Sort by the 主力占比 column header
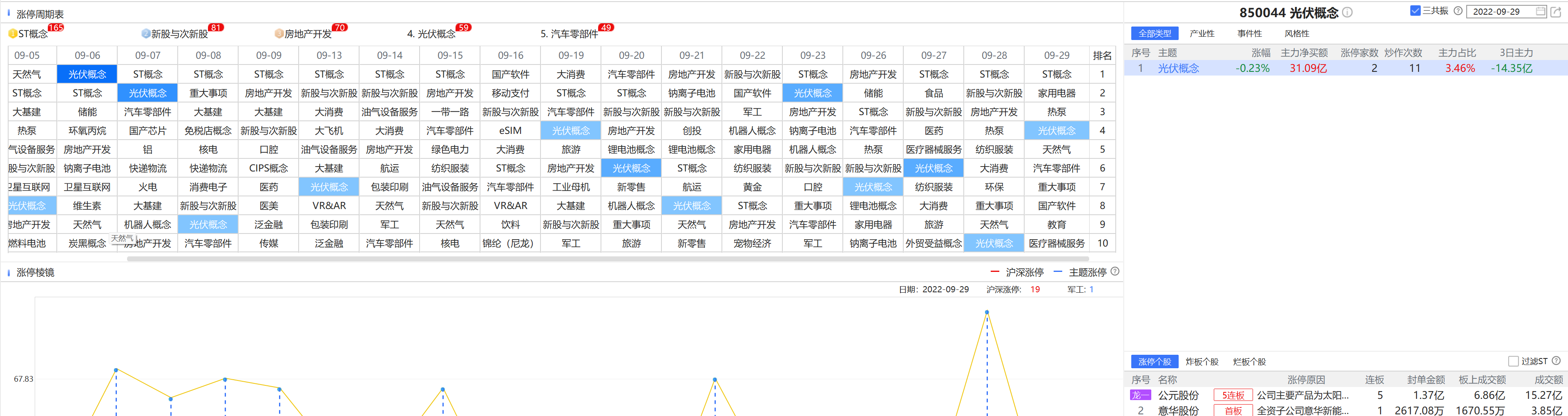This screenshot has height=416, width=1568. click(1456, 53)
